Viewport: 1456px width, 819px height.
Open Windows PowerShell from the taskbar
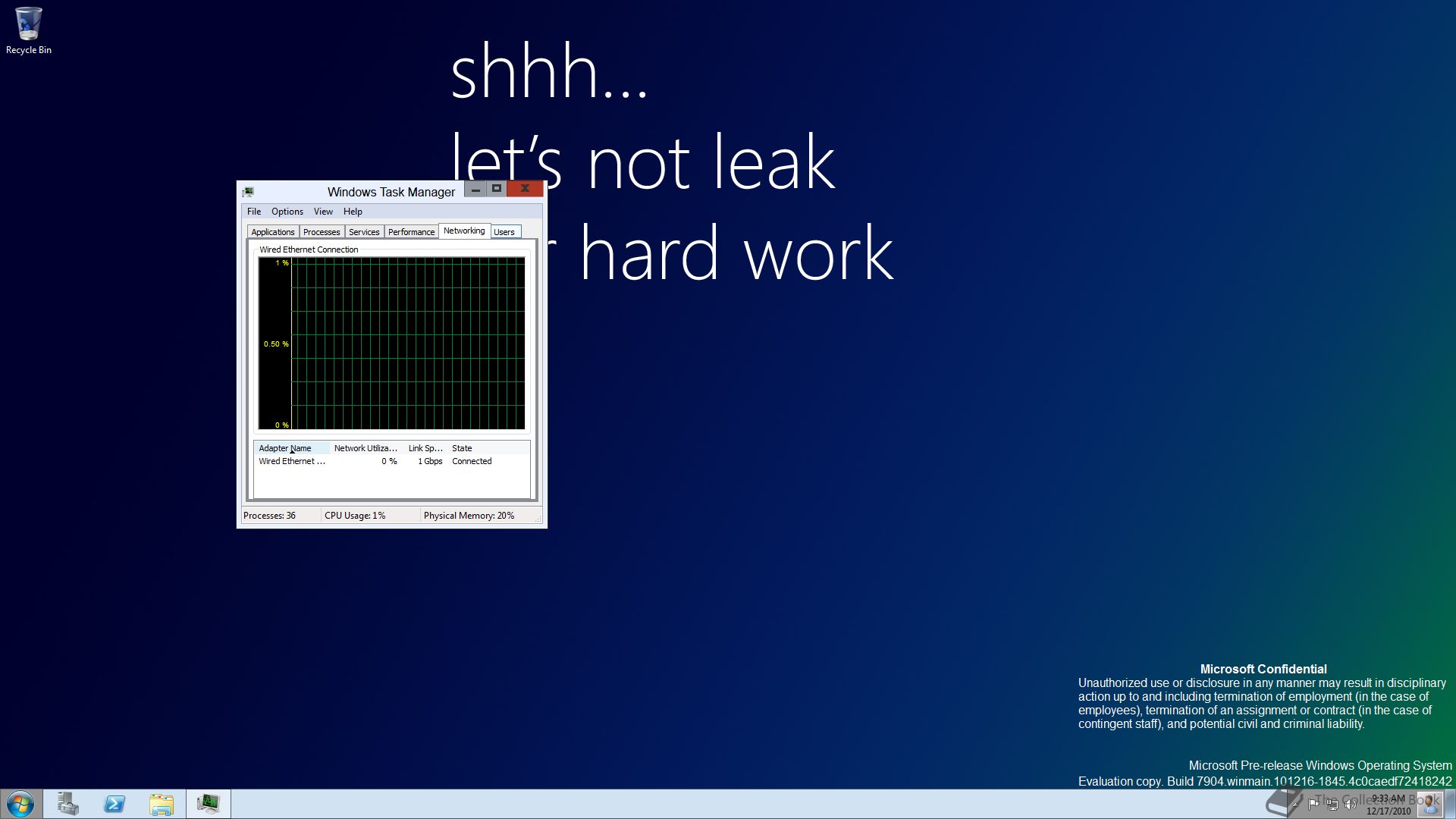pyautogui.click(x=115, y=804)
